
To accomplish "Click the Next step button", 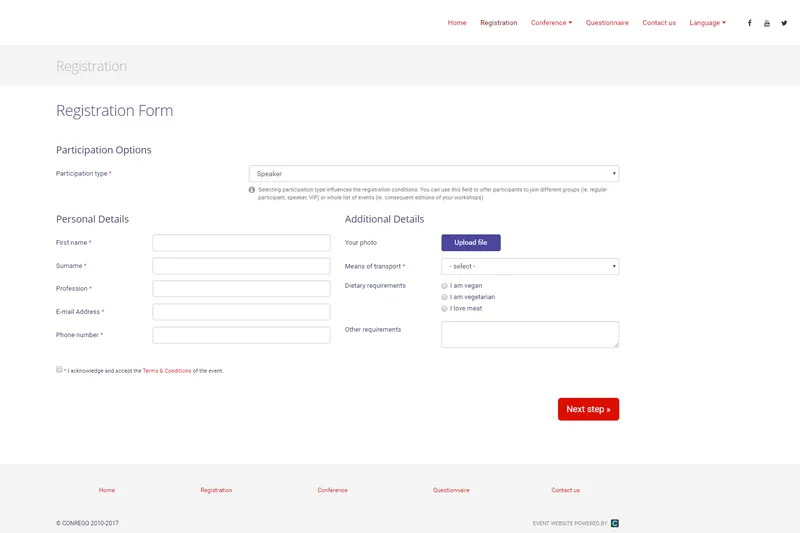I will [588, 409].
